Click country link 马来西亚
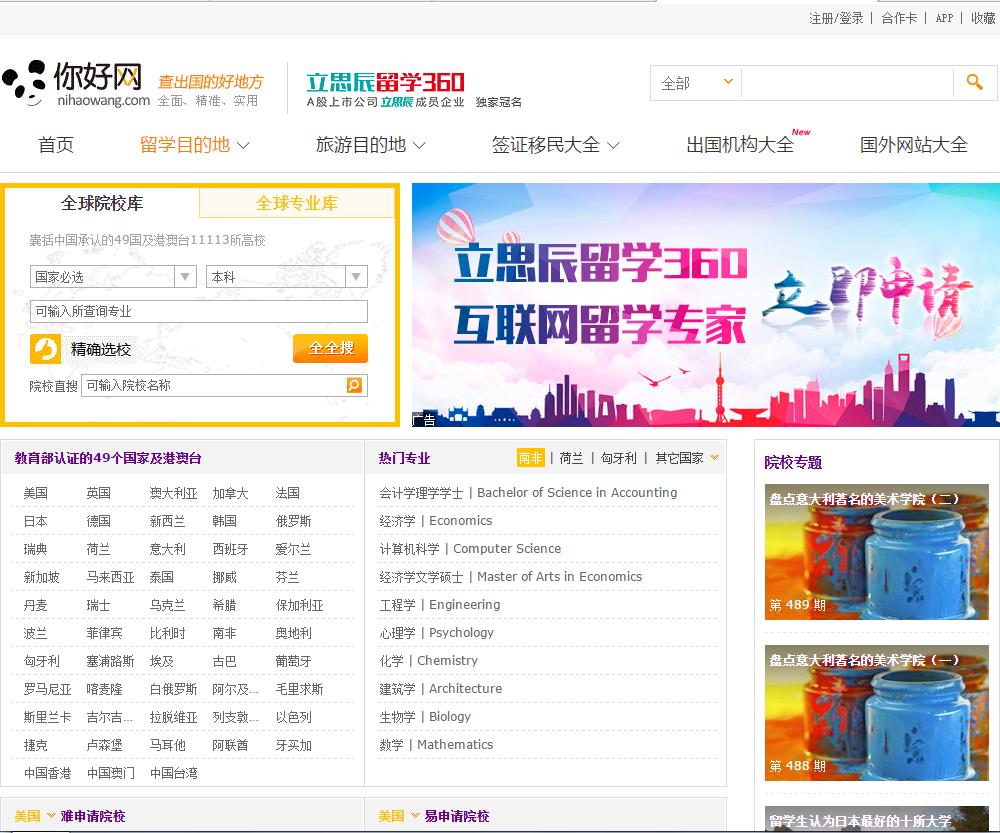The image size is (1000, 833). tap(110, 577)
